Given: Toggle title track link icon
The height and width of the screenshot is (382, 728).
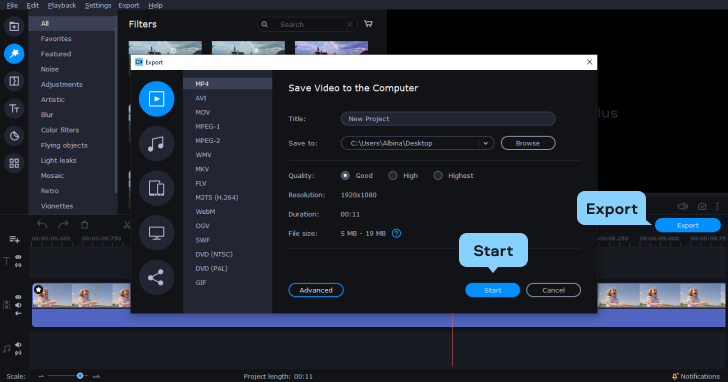Looking at the screenshot, I should tap(18, 265).
